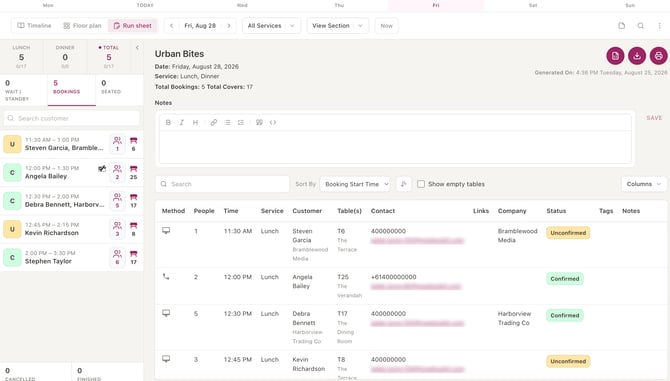Open the Seated tab
670x381 pixels.
point(120,90)
